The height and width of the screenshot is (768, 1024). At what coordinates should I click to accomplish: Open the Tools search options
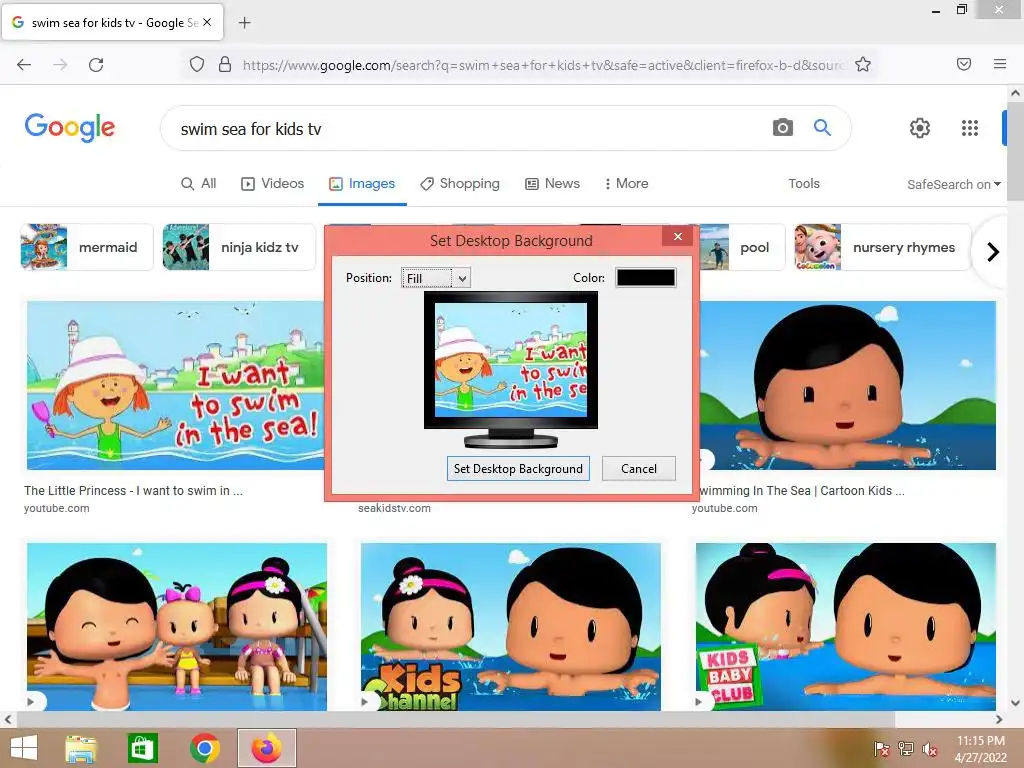point(804,184)
